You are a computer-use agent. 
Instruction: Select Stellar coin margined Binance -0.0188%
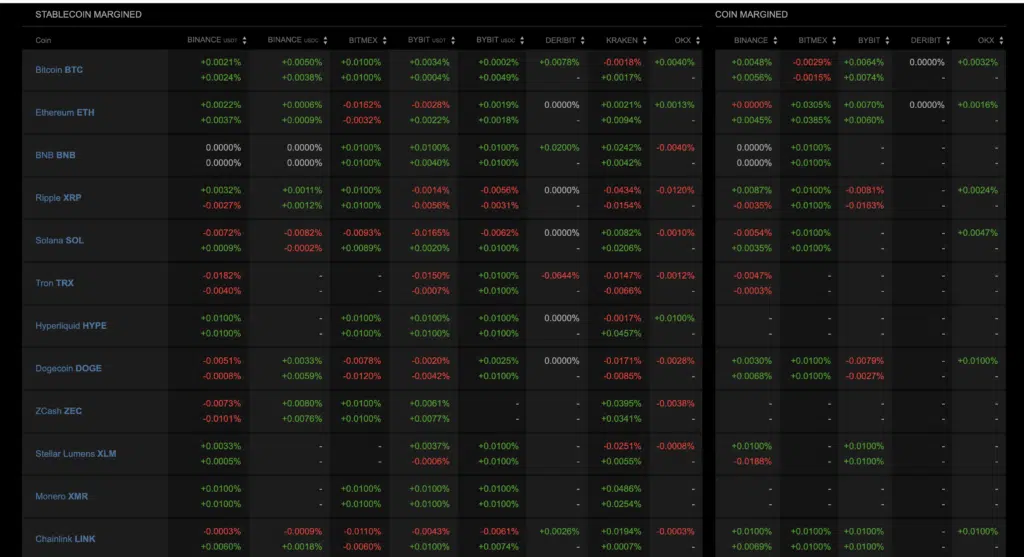pos(752,462)
